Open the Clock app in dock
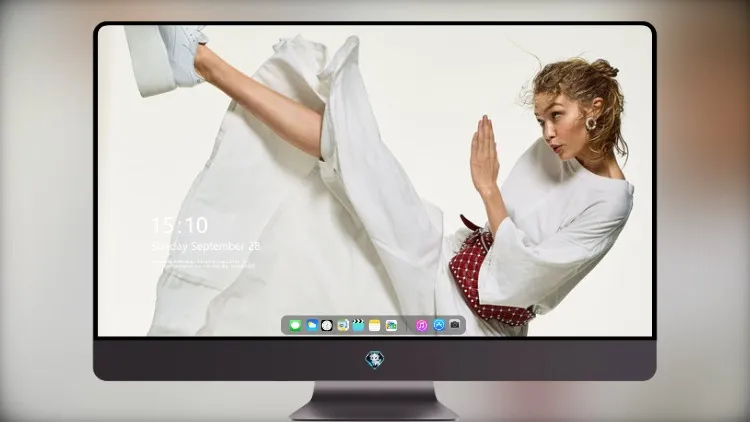 tap(327, 326)
